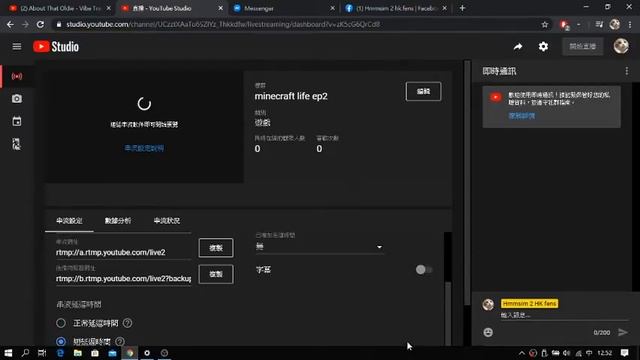Open the Windows notification center icon
The height and width of the screenshot is (360, 640).
[624, 353]
